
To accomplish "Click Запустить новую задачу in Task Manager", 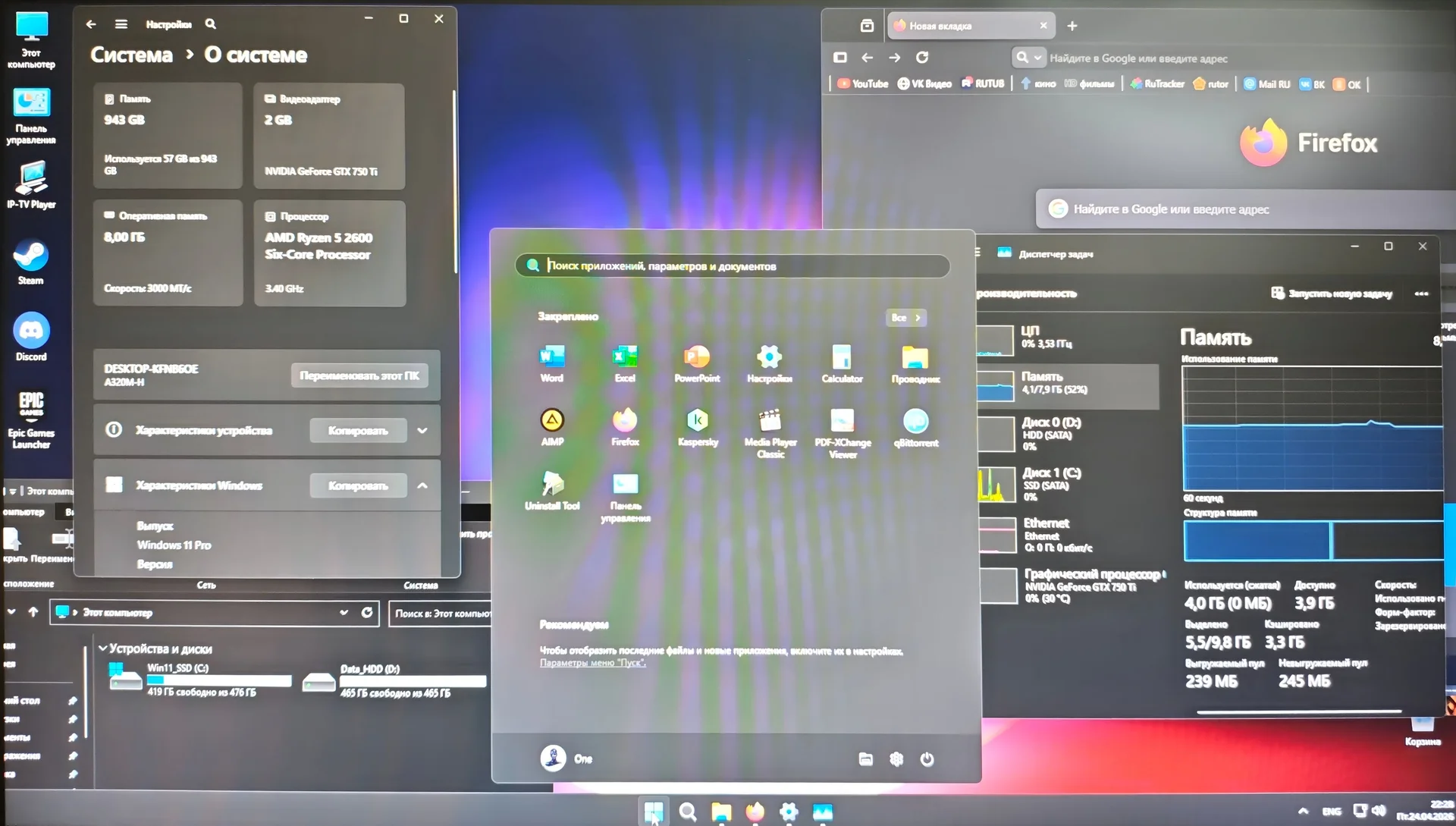I will 1332,294.
